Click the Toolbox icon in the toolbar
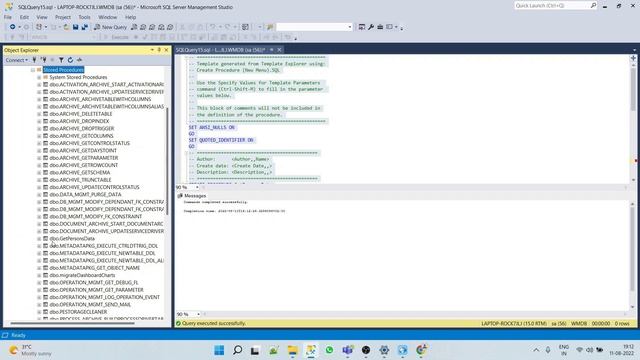640x360 pixels. click(x=380, y=27)
